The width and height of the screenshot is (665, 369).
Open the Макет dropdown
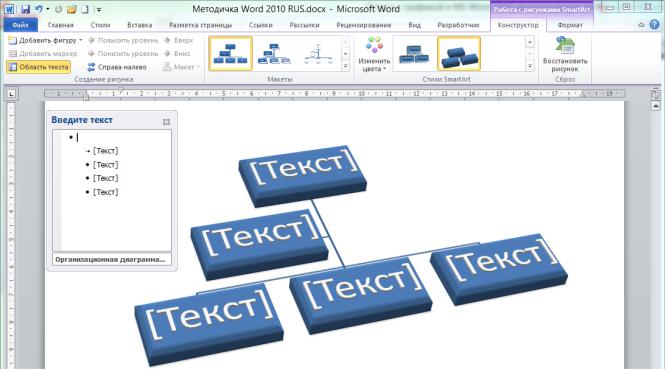pos(181,67)
